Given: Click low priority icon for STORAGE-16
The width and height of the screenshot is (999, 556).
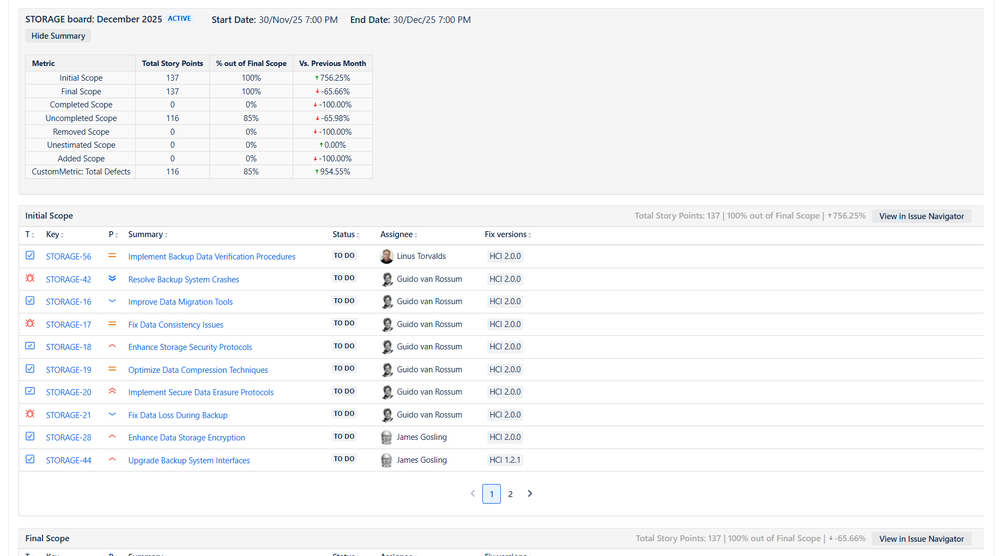Looking at the screenshot, I should [112, 301].
